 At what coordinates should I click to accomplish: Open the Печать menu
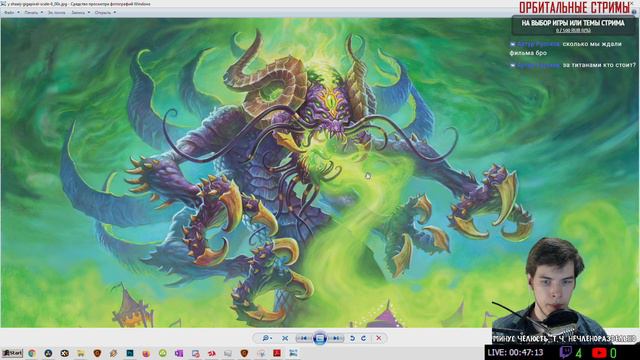coord(33,13)
